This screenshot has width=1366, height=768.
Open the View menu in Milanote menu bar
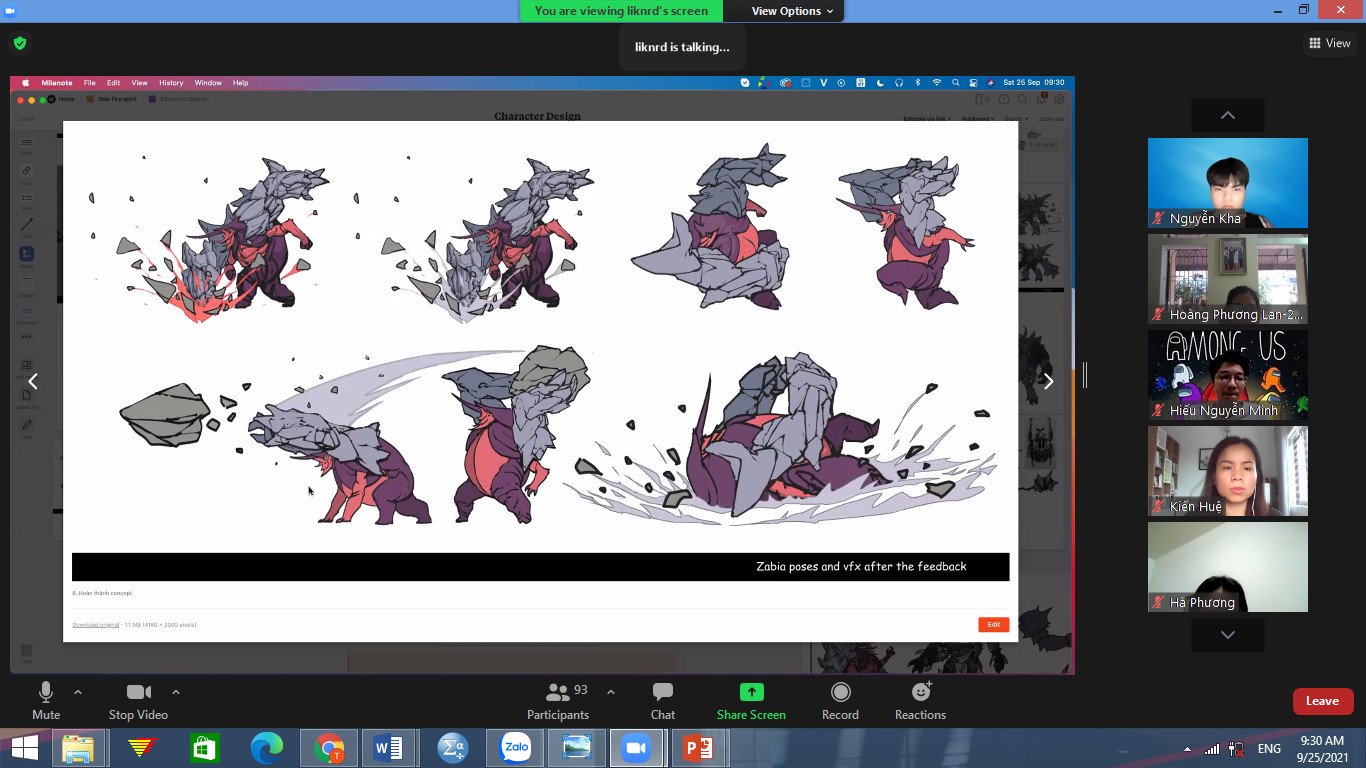coord(140,83)
